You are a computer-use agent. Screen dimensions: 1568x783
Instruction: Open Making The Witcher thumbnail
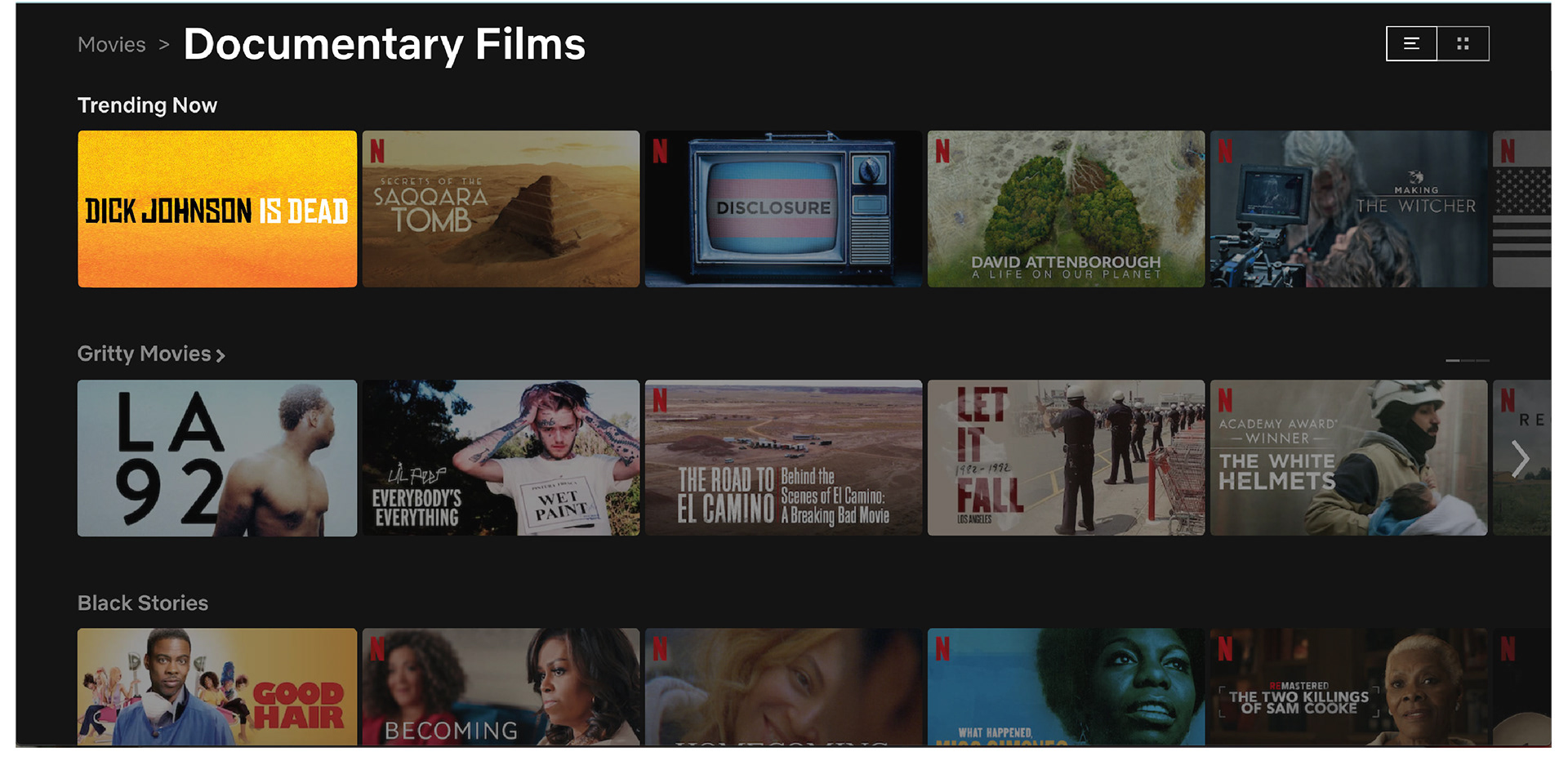tap(1348, 209)
